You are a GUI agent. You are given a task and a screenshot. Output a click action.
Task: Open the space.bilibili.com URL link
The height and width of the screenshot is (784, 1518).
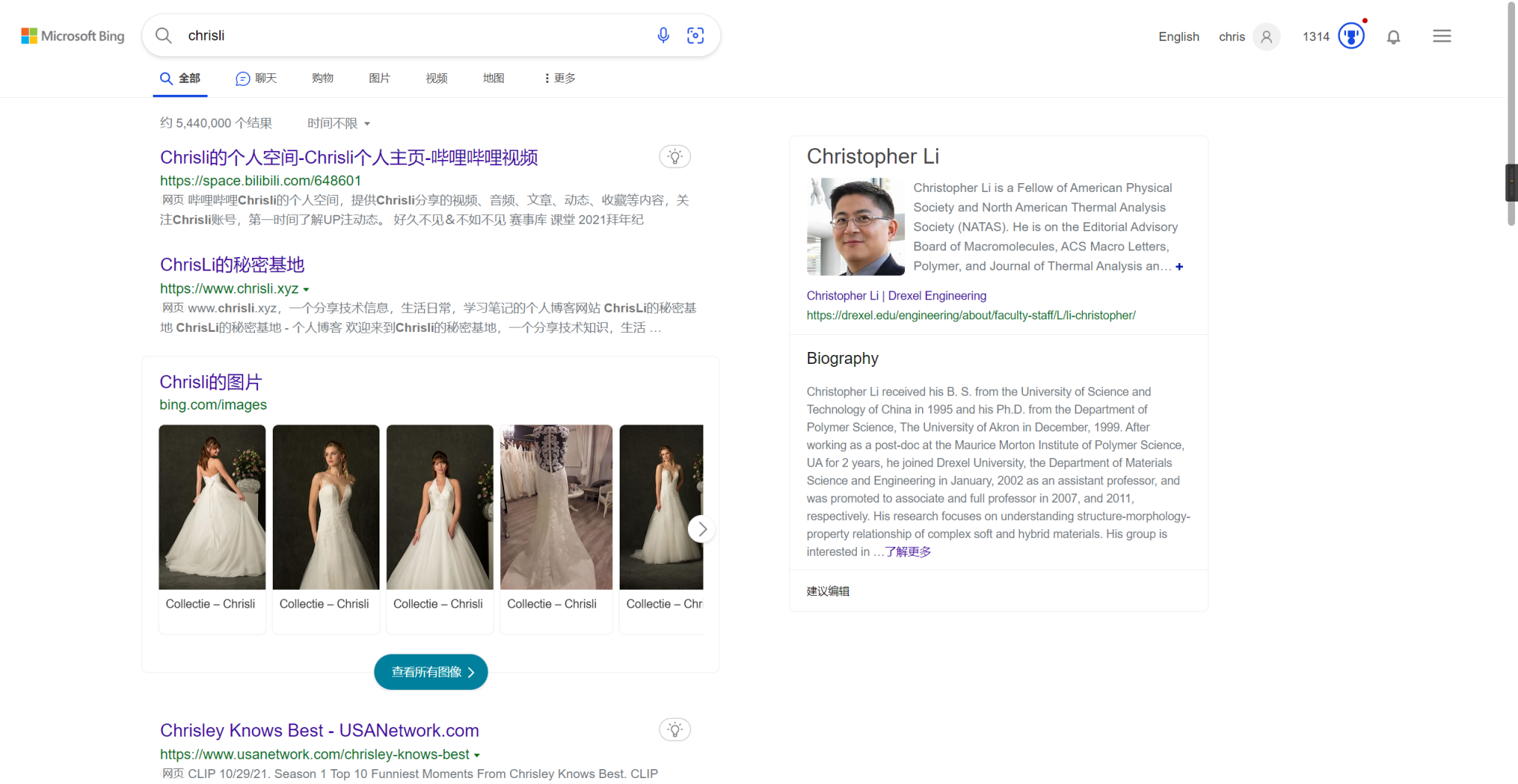point(260,180)
